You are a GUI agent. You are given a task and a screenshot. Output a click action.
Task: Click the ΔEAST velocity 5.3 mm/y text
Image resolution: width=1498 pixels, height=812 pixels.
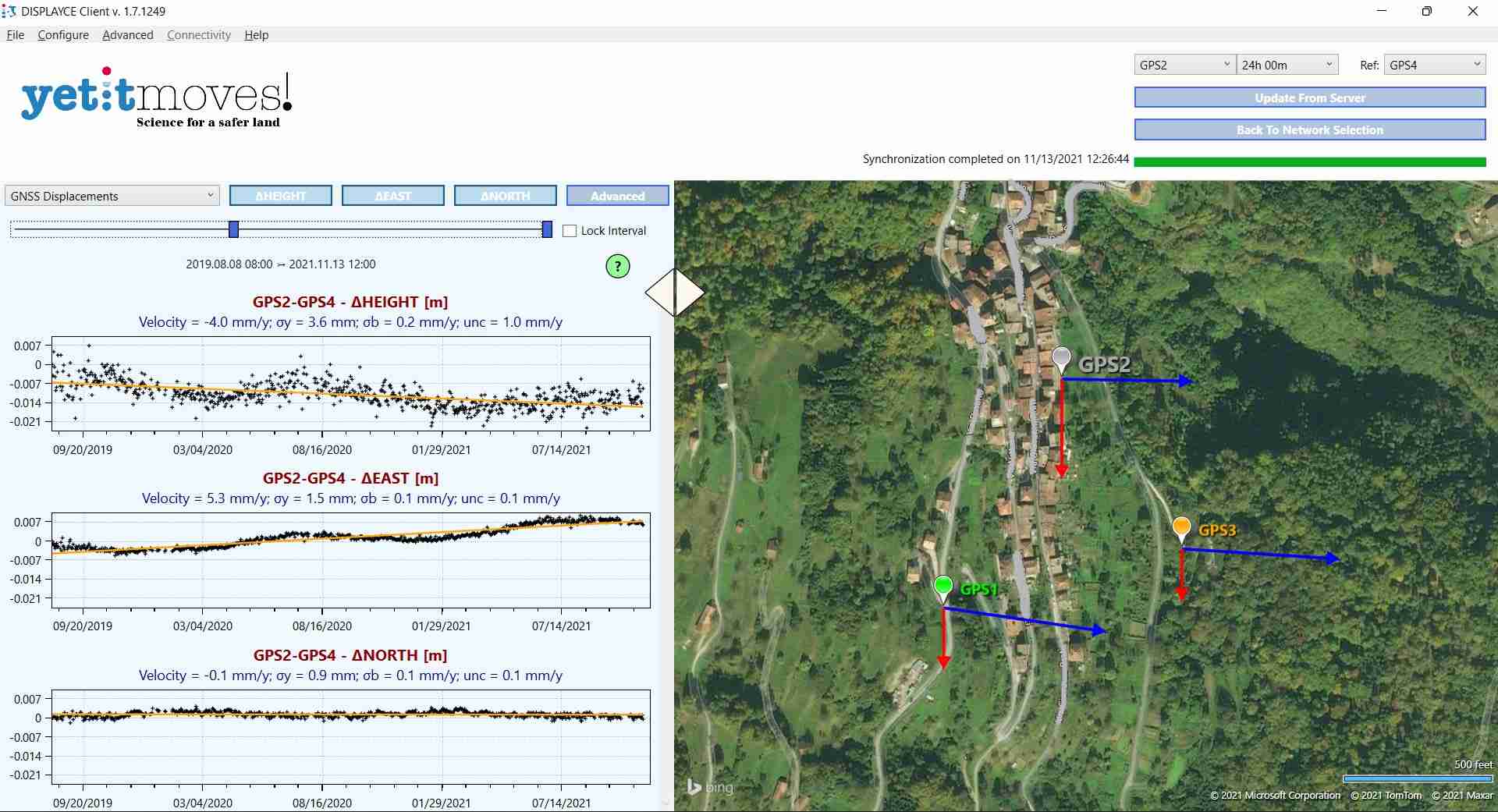click(350, 498)
